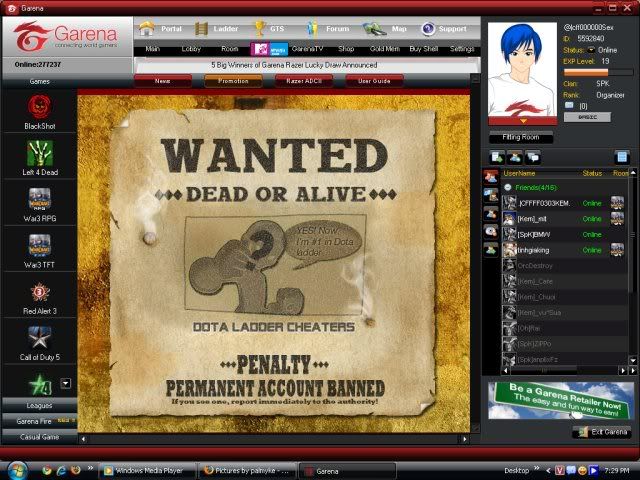Click the Map icon

(374, 29)
